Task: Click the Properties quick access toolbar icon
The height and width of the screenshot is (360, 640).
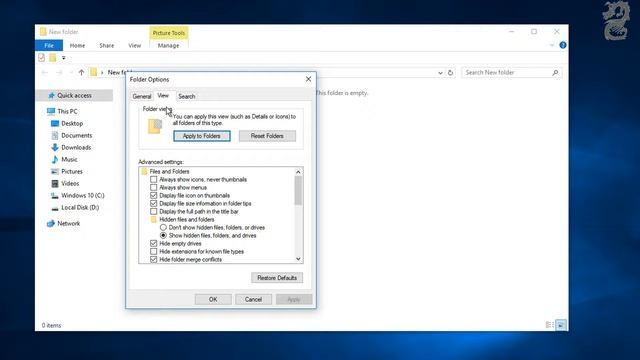Action: tap(42, 58)
